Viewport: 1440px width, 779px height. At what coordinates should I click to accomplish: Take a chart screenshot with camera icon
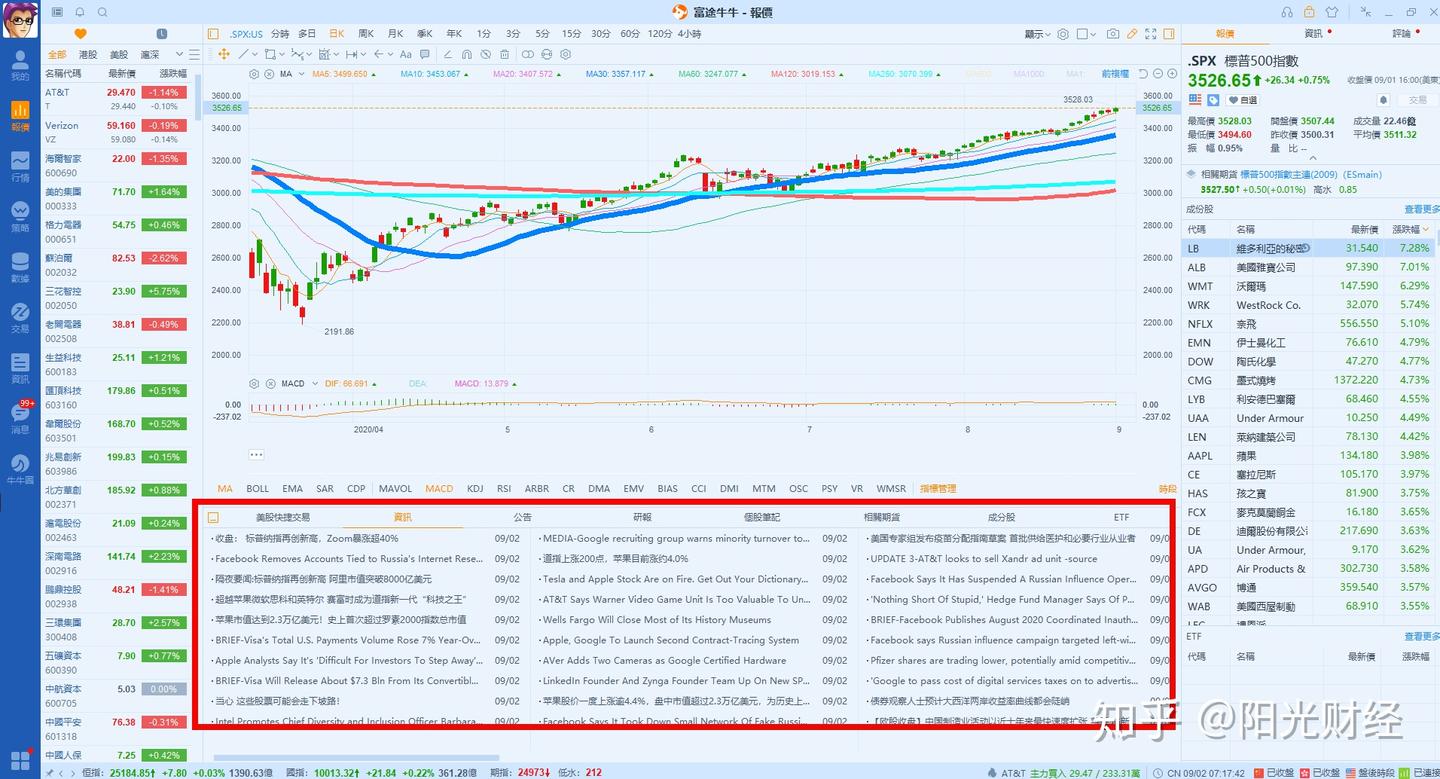[1113, 33]
